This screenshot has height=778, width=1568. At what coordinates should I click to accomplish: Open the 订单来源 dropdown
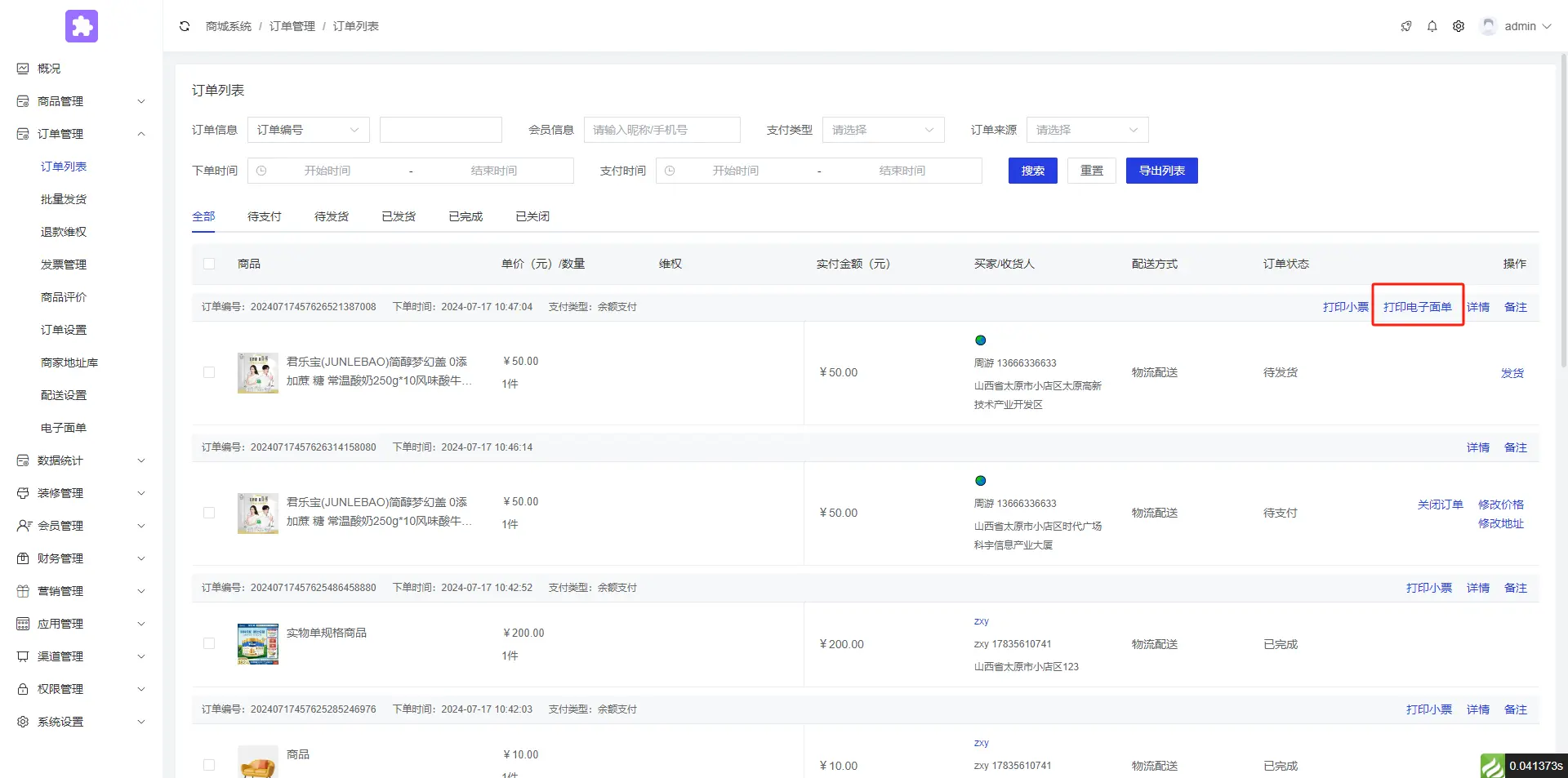(x=1086, y=130)
